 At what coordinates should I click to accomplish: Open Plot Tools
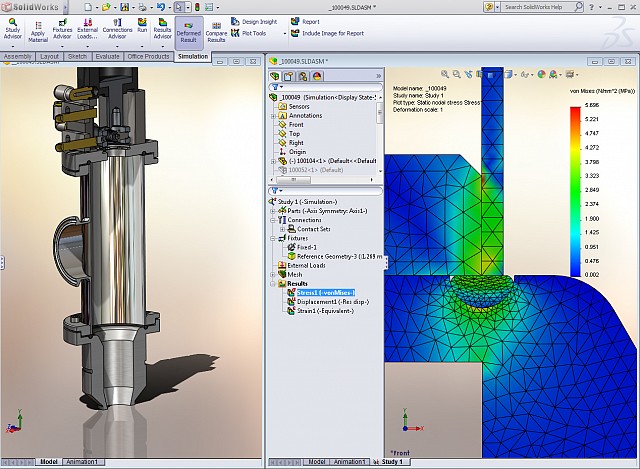click(x=249, y=33)
